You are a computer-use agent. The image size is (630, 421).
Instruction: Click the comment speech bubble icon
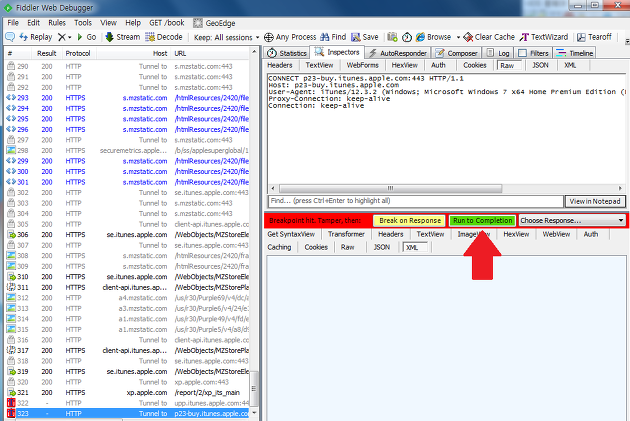tap(10, 37)
